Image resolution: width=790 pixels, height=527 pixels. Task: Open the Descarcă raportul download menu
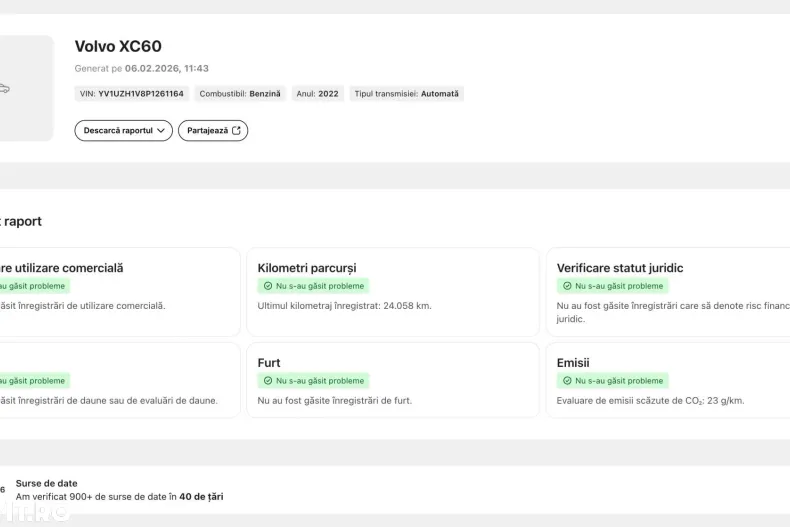point(118,131)
